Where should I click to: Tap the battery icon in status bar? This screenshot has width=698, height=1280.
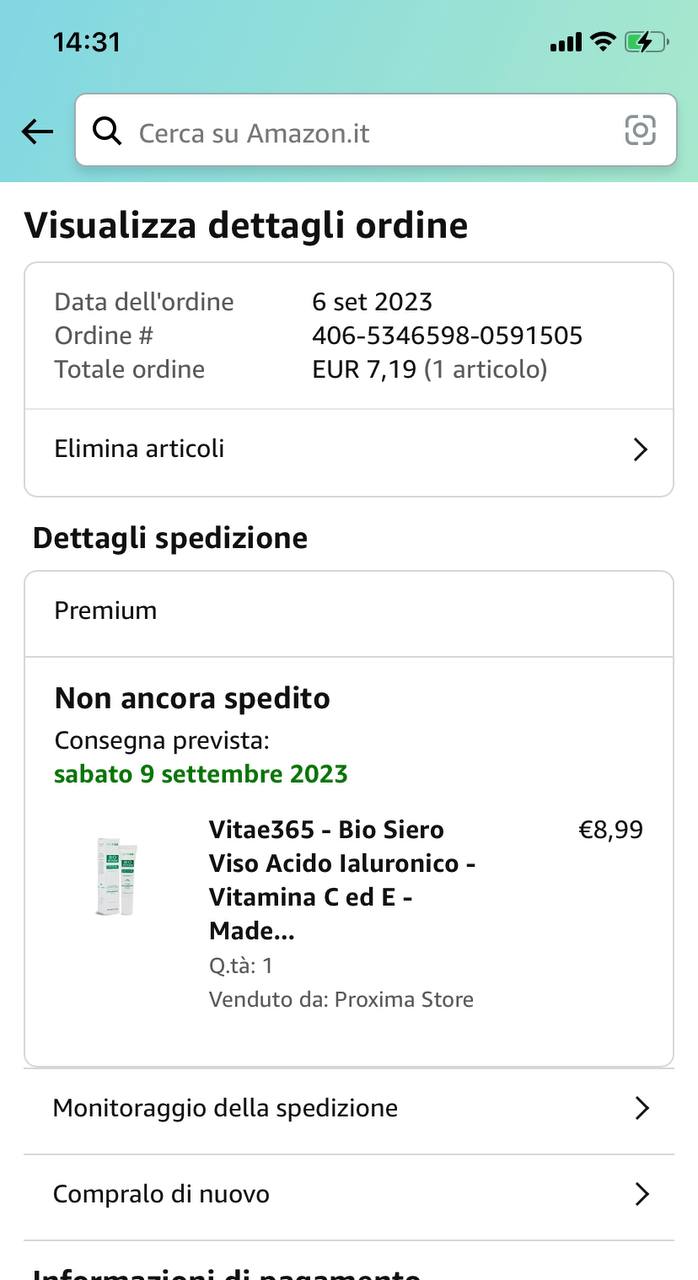tap(645, 42)
